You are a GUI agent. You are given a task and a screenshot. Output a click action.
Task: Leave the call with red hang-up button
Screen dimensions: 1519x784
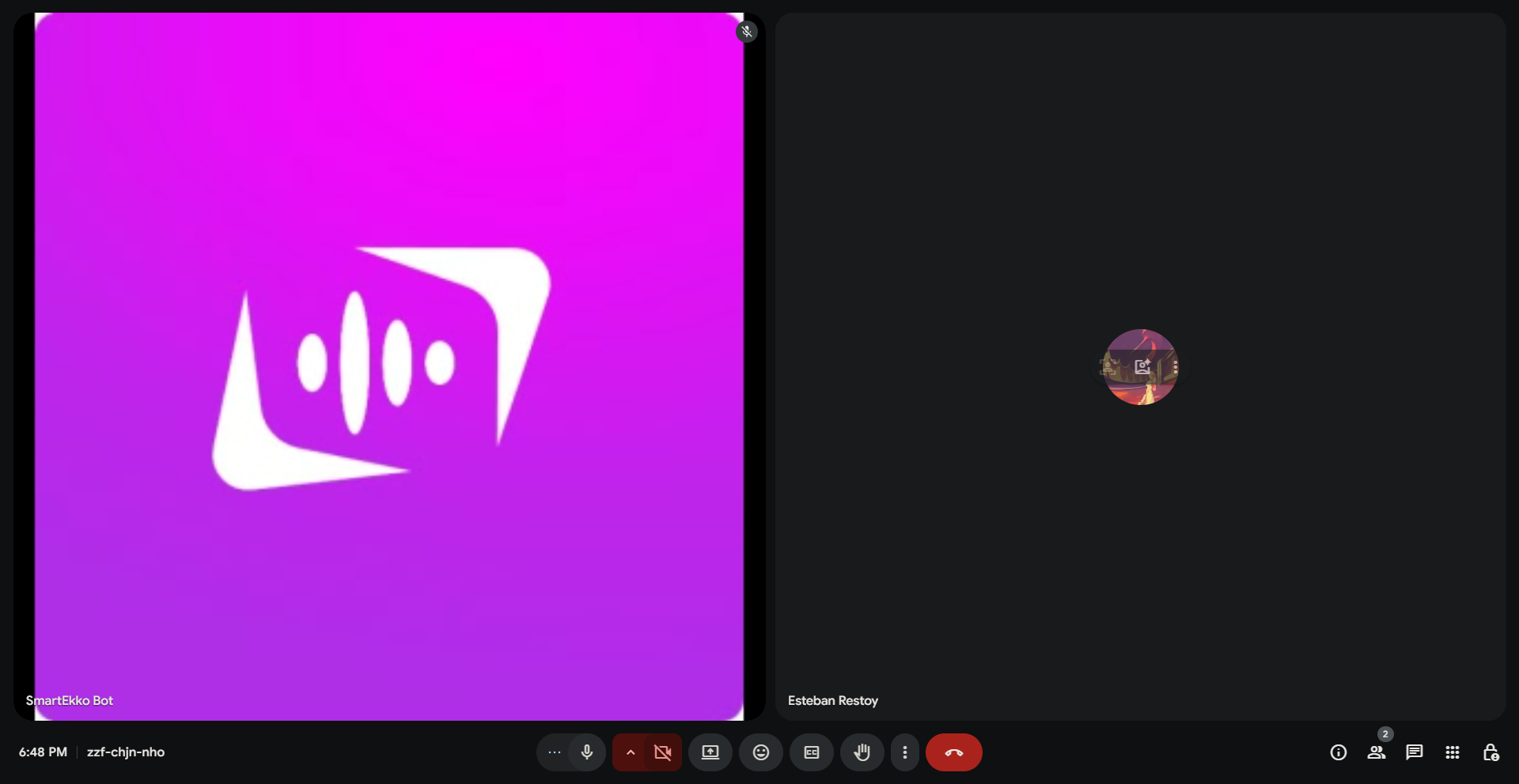click(953, 752)
